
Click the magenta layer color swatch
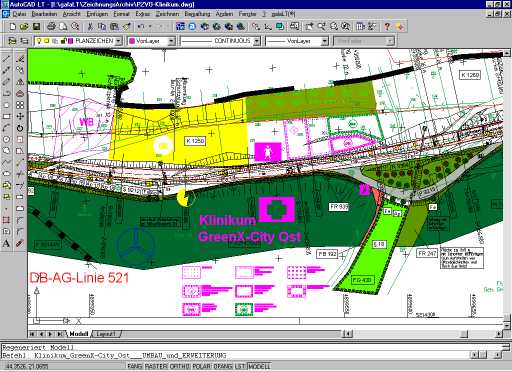[x=70, y=41]
